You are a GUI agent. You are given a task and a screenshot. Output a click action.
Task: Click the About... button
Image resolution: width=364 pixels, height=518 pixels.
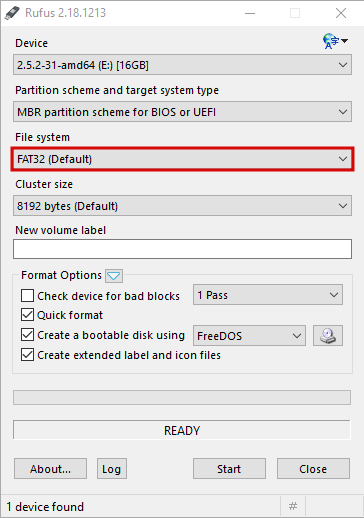50,469
